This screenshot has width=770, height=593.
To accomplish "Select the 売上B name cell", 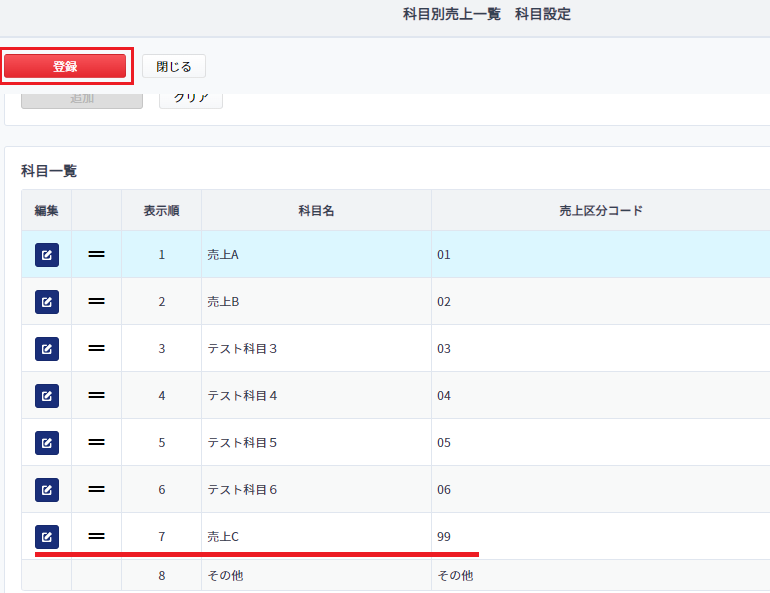I will click(x=316, y=302).
